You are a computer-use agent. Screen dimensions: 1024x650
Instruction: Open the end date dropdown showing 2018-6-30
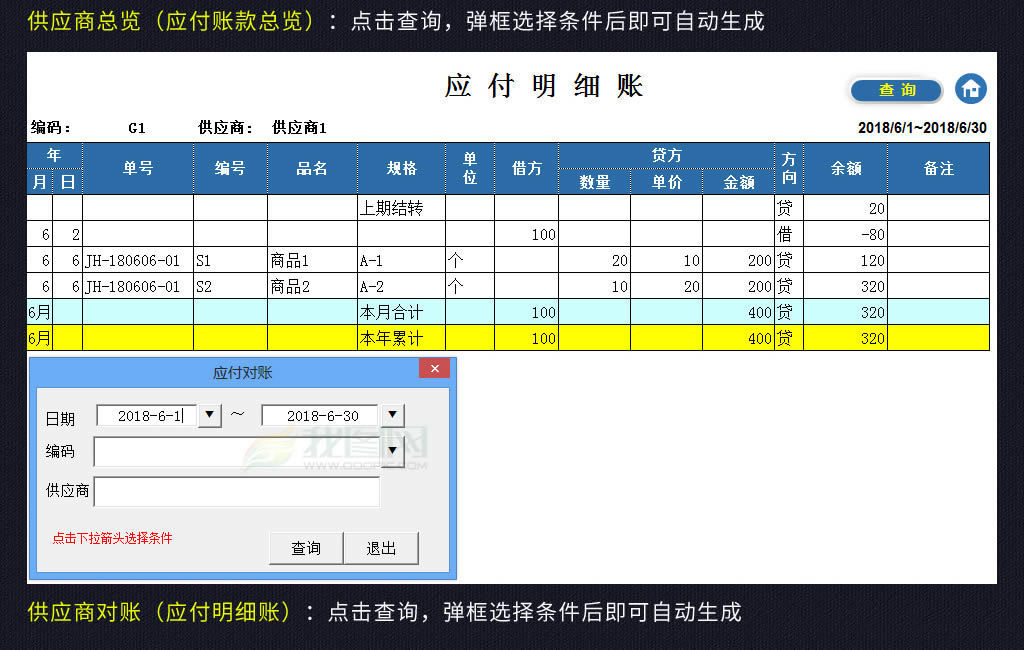pyautogui.click(x=393, y=415)
